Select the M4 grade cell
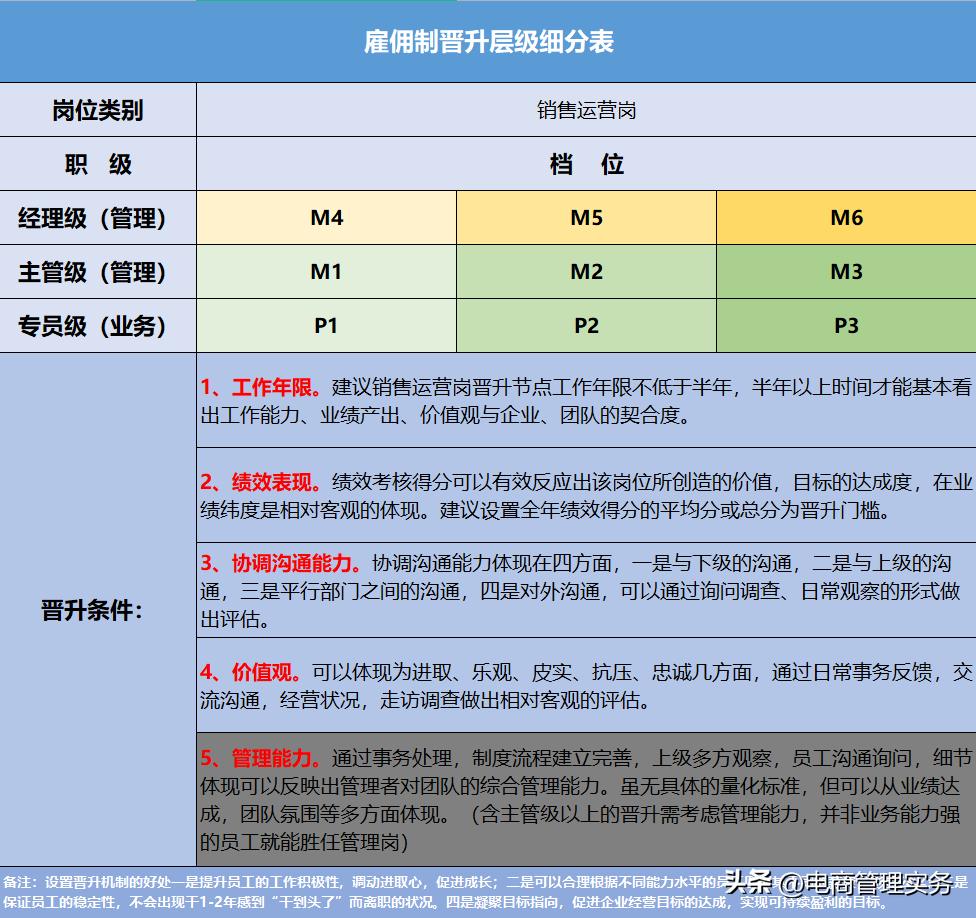Image resolution: width=976 pixels, height=918 pixels. pyautogui.click(x=327, y=218)
